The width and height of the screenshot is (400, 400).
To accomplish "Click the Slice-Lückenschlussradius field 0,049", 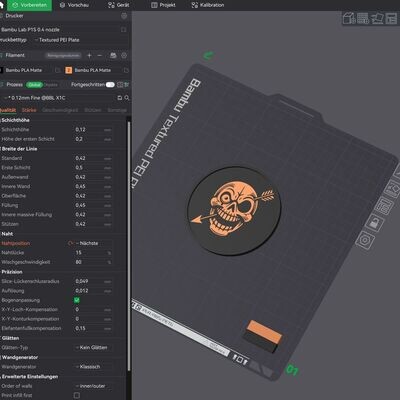I will [x=93, y=281].
